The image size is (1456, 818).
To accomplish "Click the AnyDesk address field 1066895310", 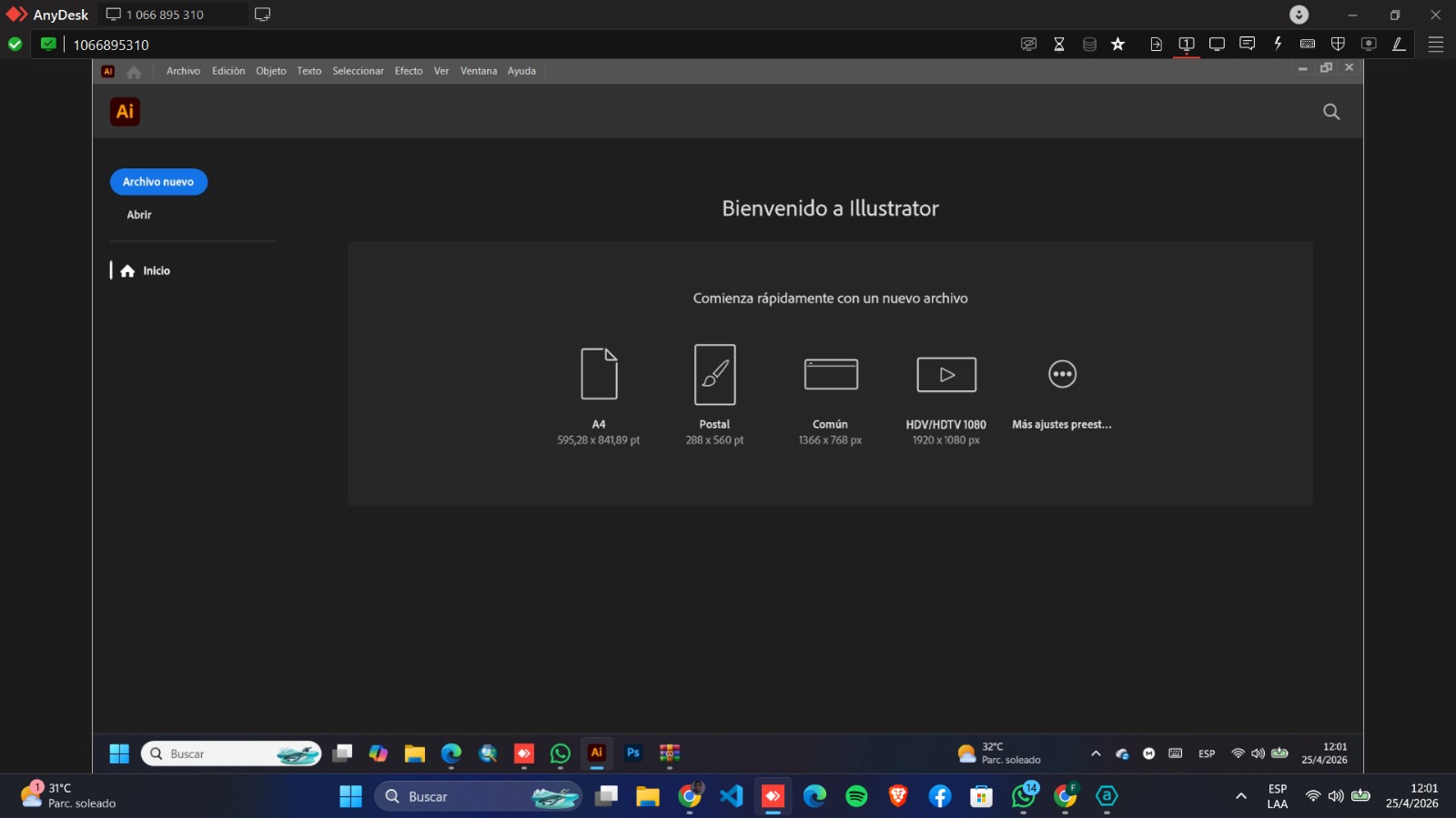I will 111,45.
